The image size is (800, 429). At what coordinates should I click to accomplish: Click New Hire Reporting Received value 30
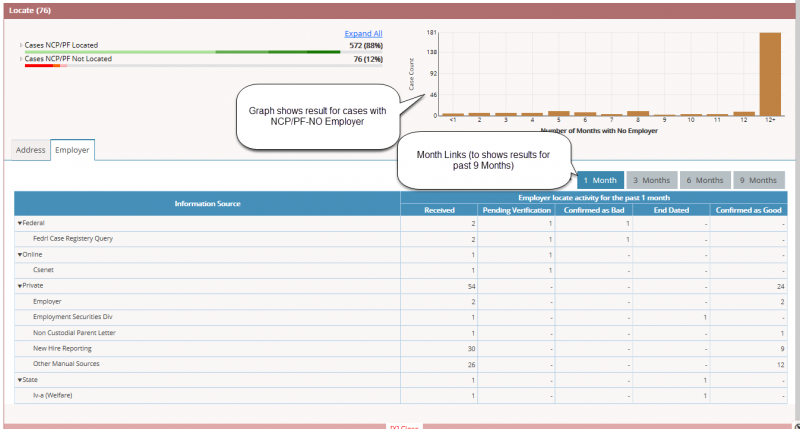(x=471, y=349)
